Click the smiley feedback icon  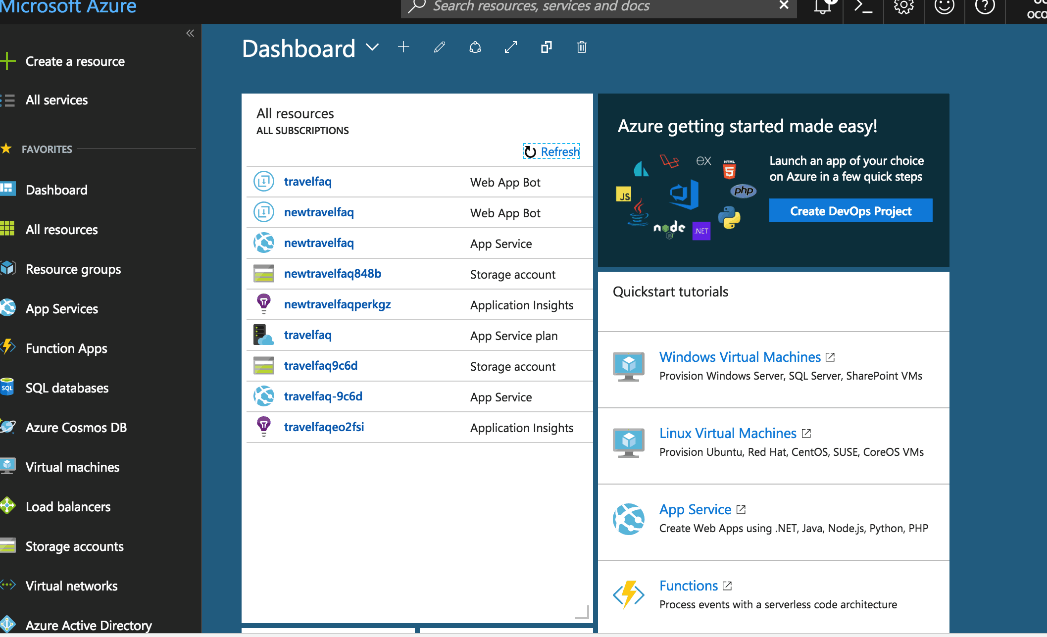(944, 7)
